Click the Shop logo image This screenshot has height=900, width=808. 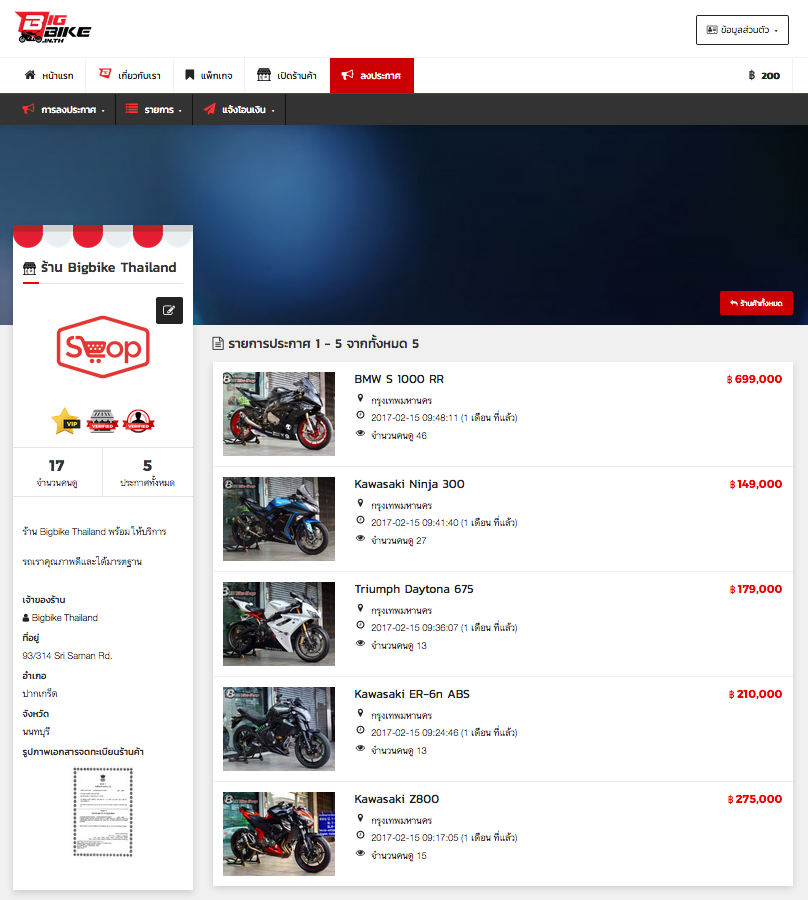[103, 347]
